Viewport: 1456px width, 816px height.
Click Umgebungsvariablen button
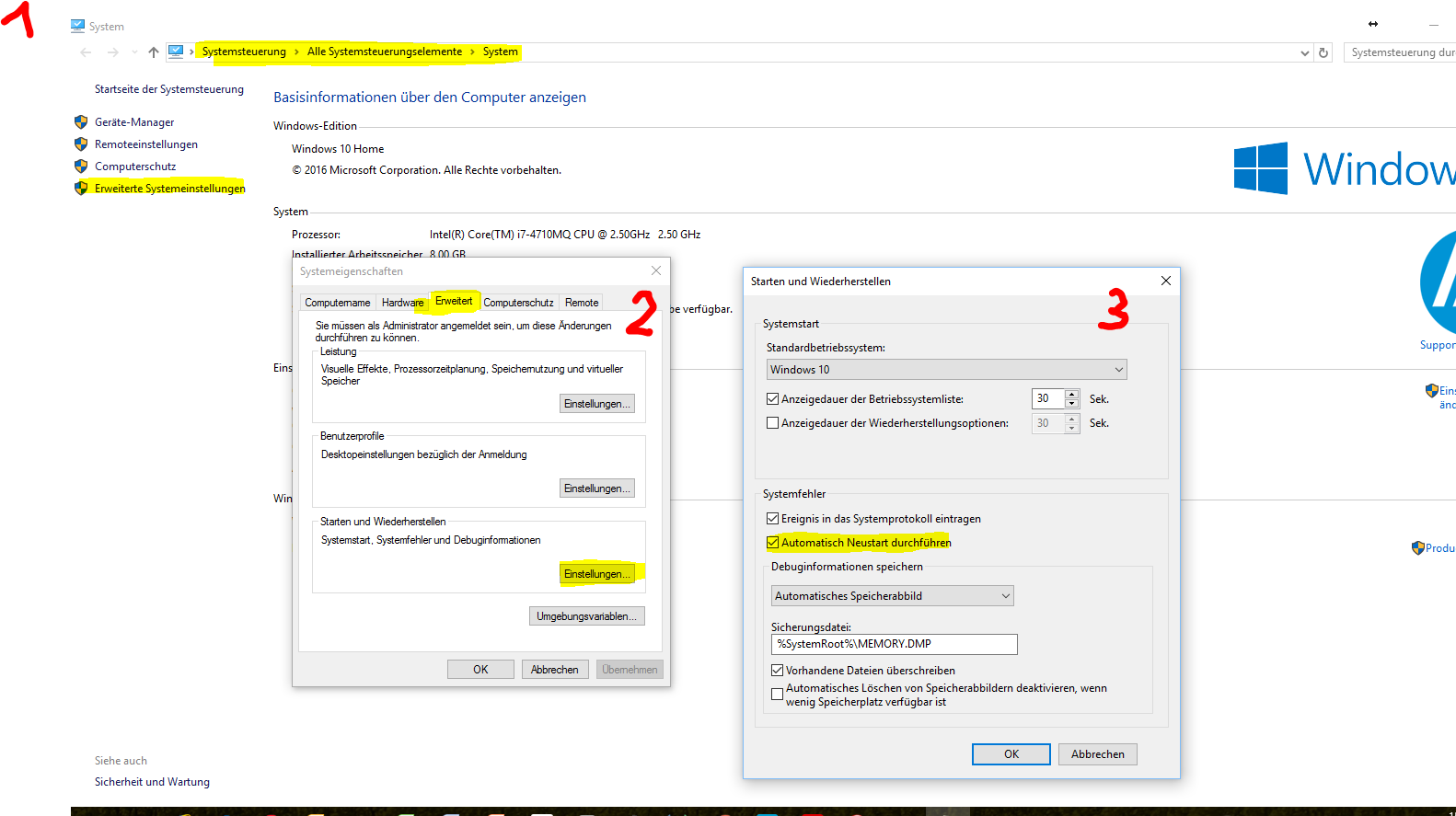(x=587, y=616)
